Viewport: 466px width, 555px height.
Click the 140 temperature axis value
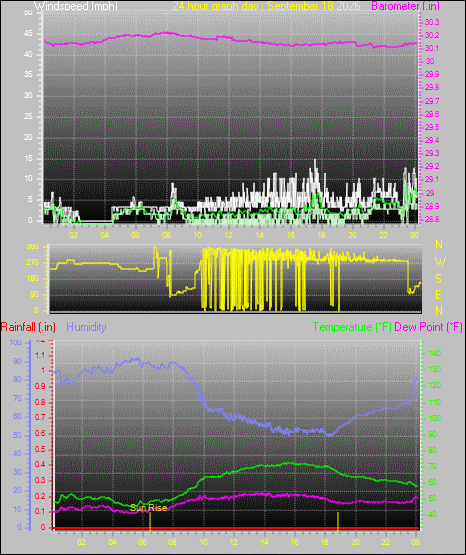435,353
